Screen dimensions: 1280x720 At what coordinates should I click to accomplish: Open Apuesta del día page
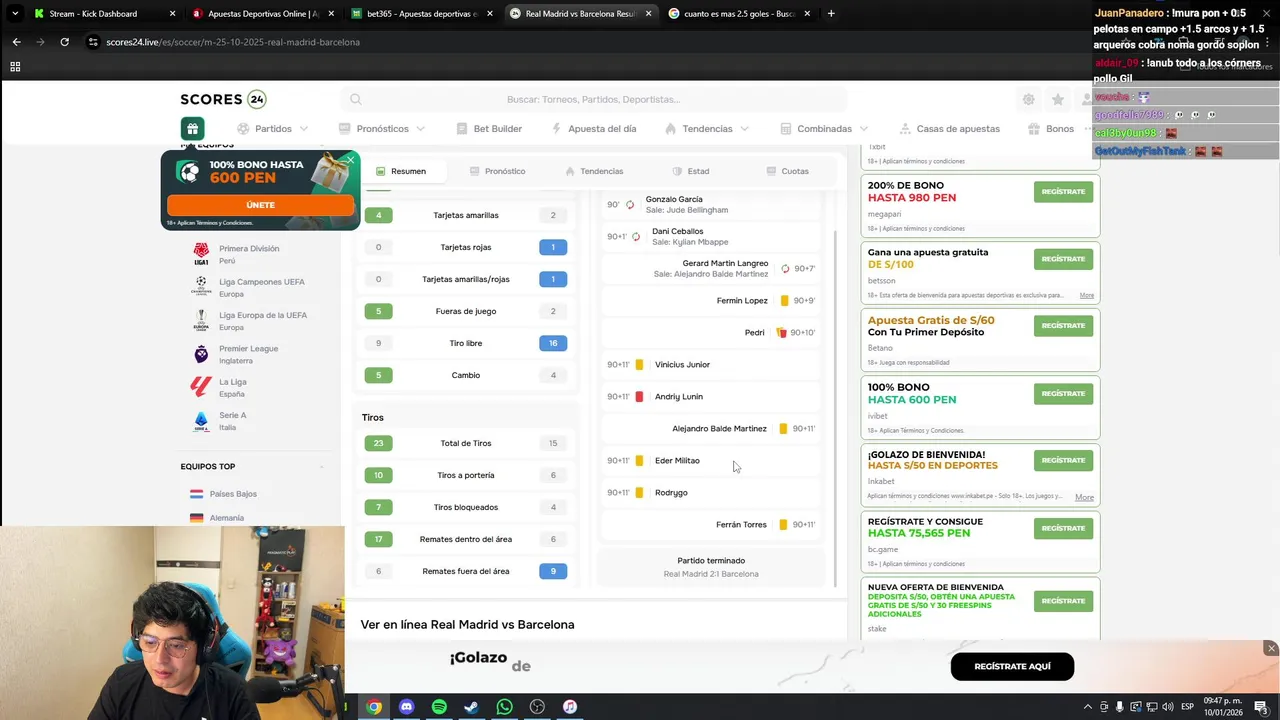tap(593, 129)
